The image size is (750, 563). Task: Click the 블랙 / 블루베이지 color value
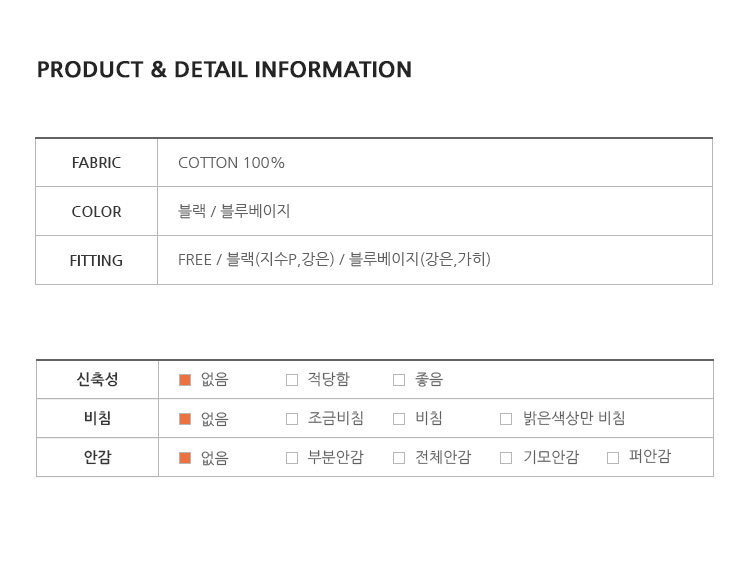(234, 211)
